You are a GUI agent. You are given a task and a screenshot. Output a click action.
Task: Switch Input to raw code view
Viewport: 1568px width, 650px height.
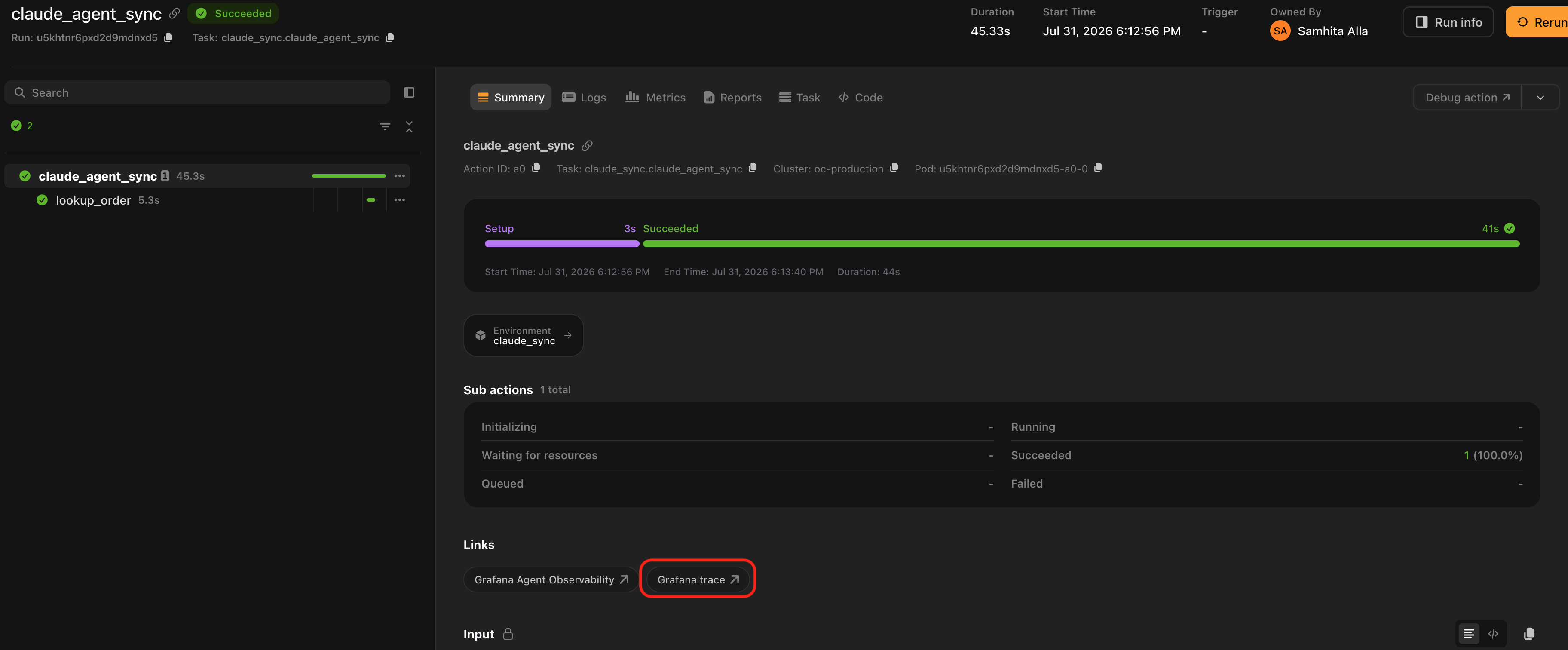point(1493,634)
